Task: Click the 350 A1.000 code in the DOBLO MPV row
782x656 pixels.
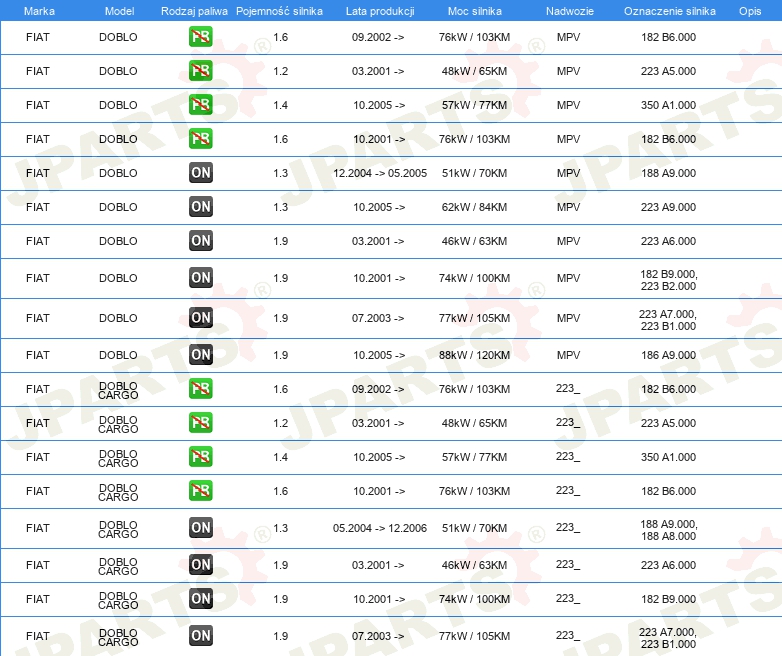Action: pos(668,105)
